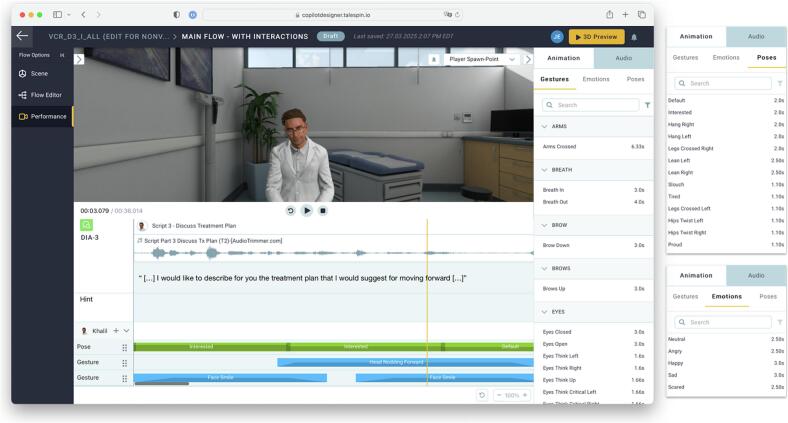Click the restart playback icon
The image size is (788, 423).
[291, 211]
